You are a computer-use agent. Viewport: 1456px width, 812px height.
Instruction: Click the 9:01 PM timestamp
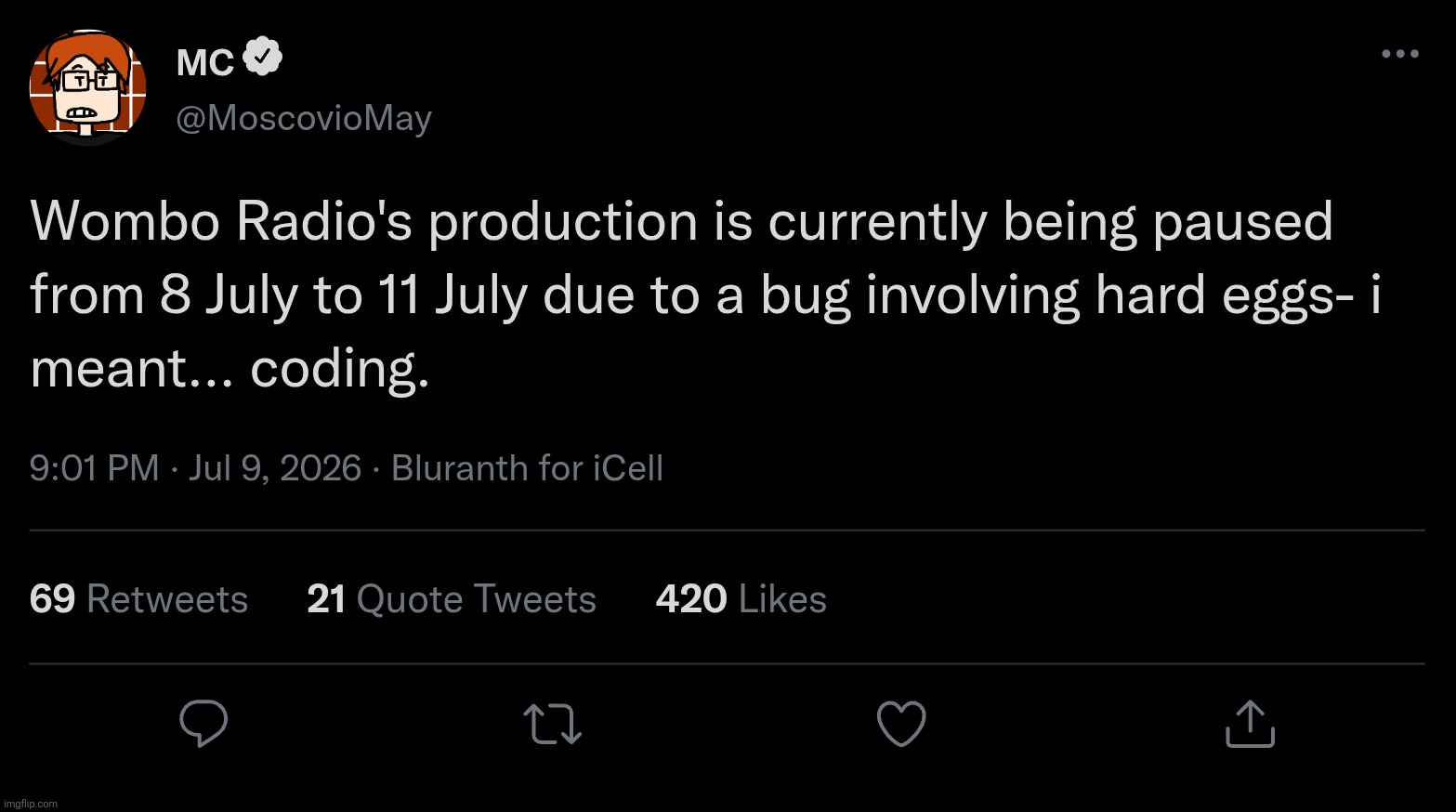[94, 468]
